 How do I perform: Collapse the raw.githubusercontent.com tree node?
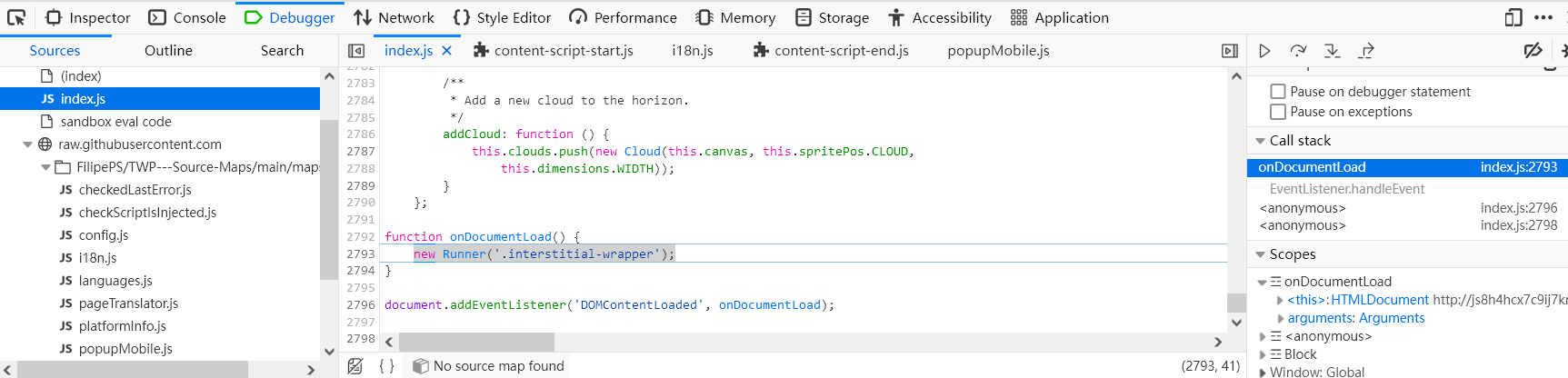[x=27, y=144]
